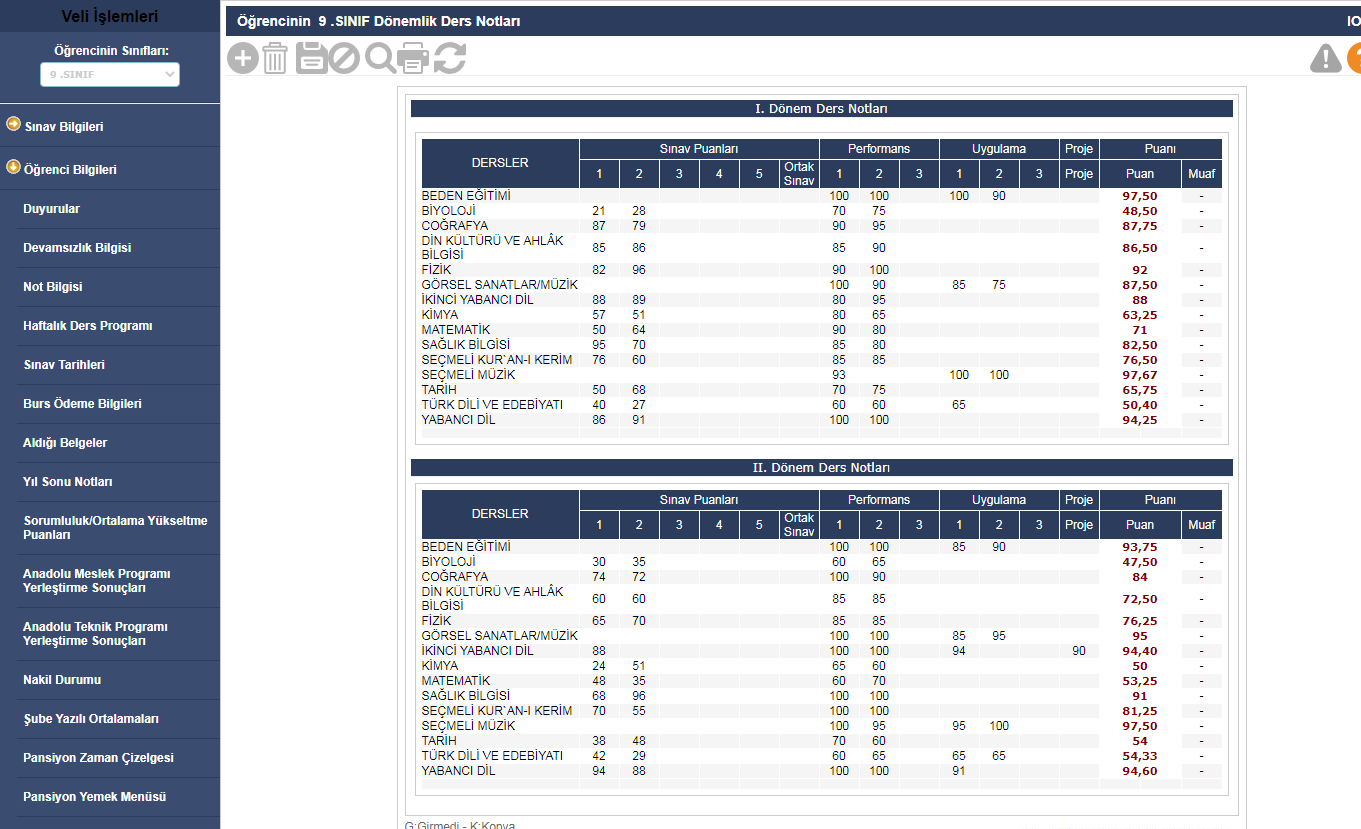The width and height of the screenshot is (1361, 829).
Task: Click the score 76,25
Action: point(1140,621)
